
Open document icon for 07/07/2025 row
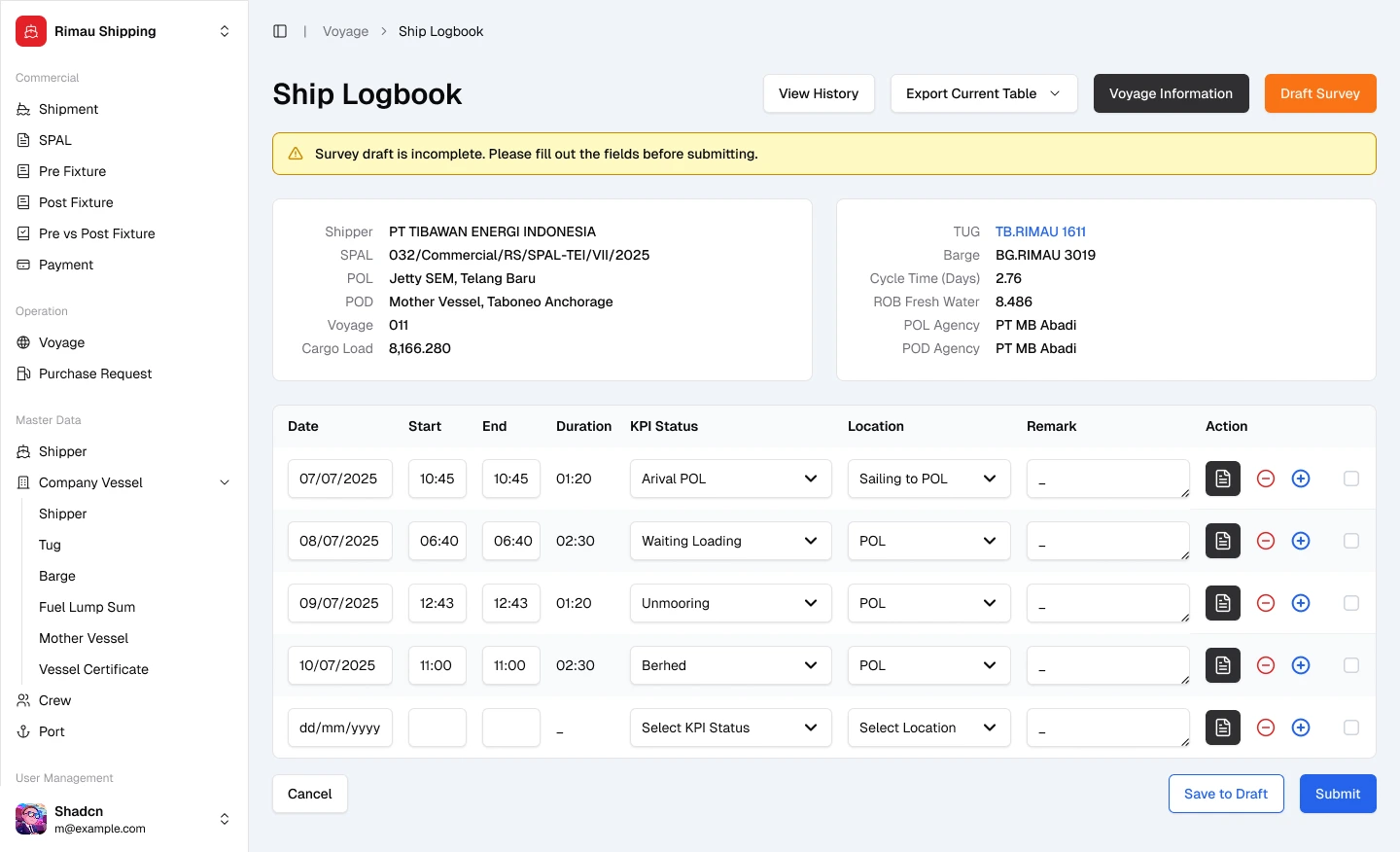(1223, 479)
